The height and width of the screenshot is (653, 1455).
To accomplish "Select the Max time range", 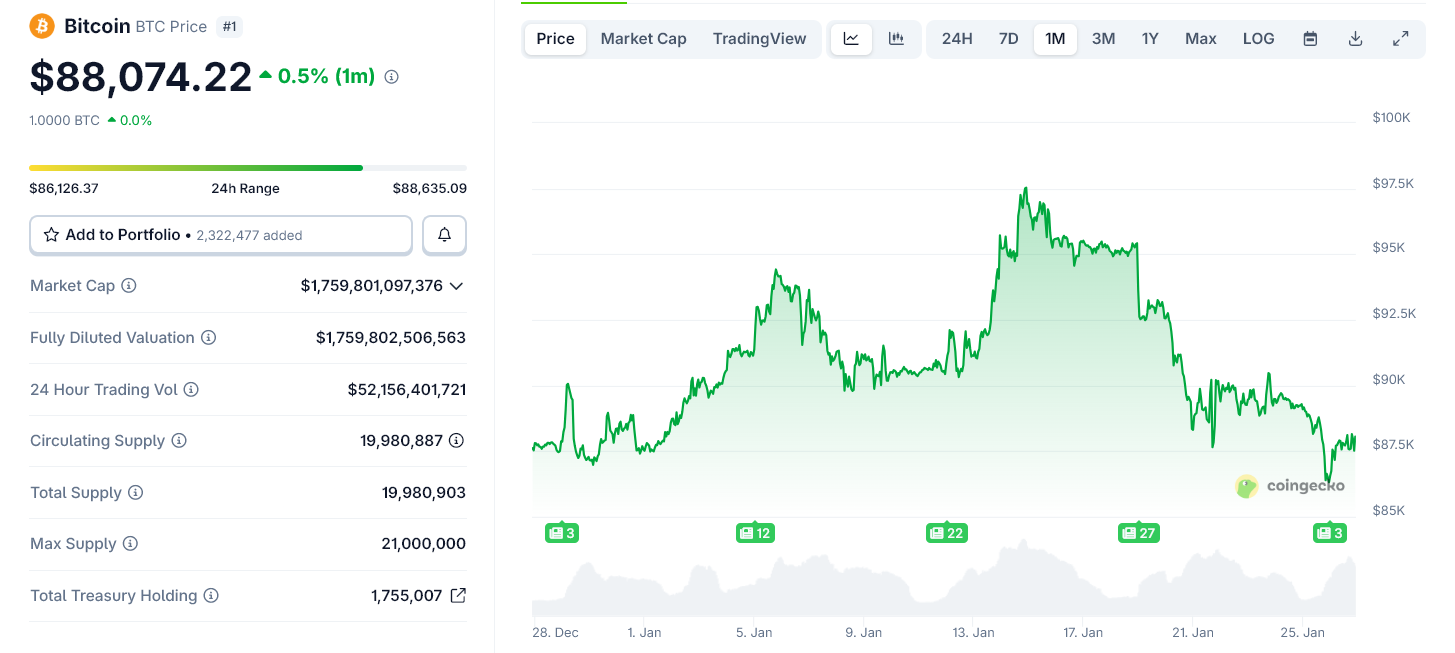I will pyautogui.click(x=1200, y=39).
